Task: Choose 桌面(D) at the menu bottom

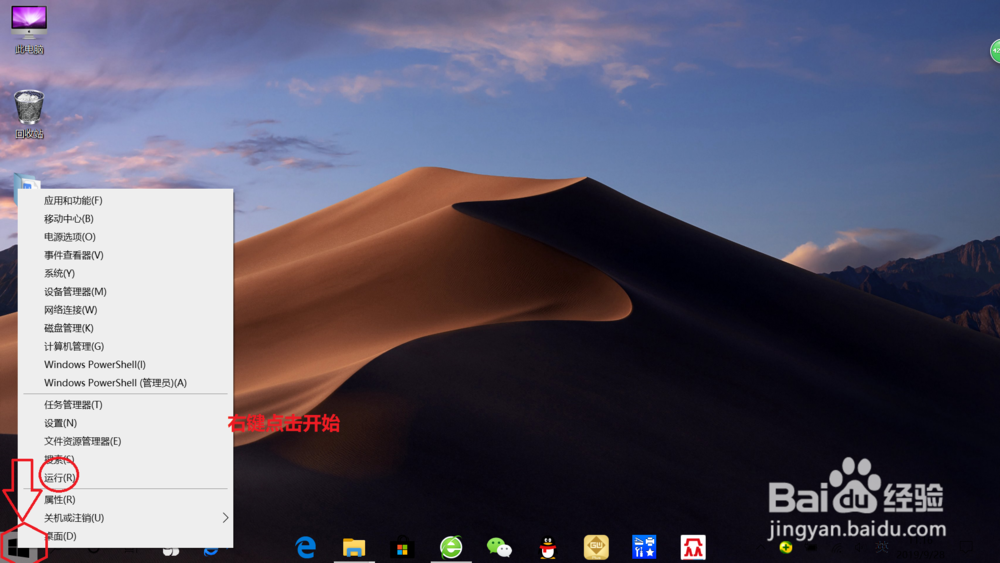Action: [126, 536]
